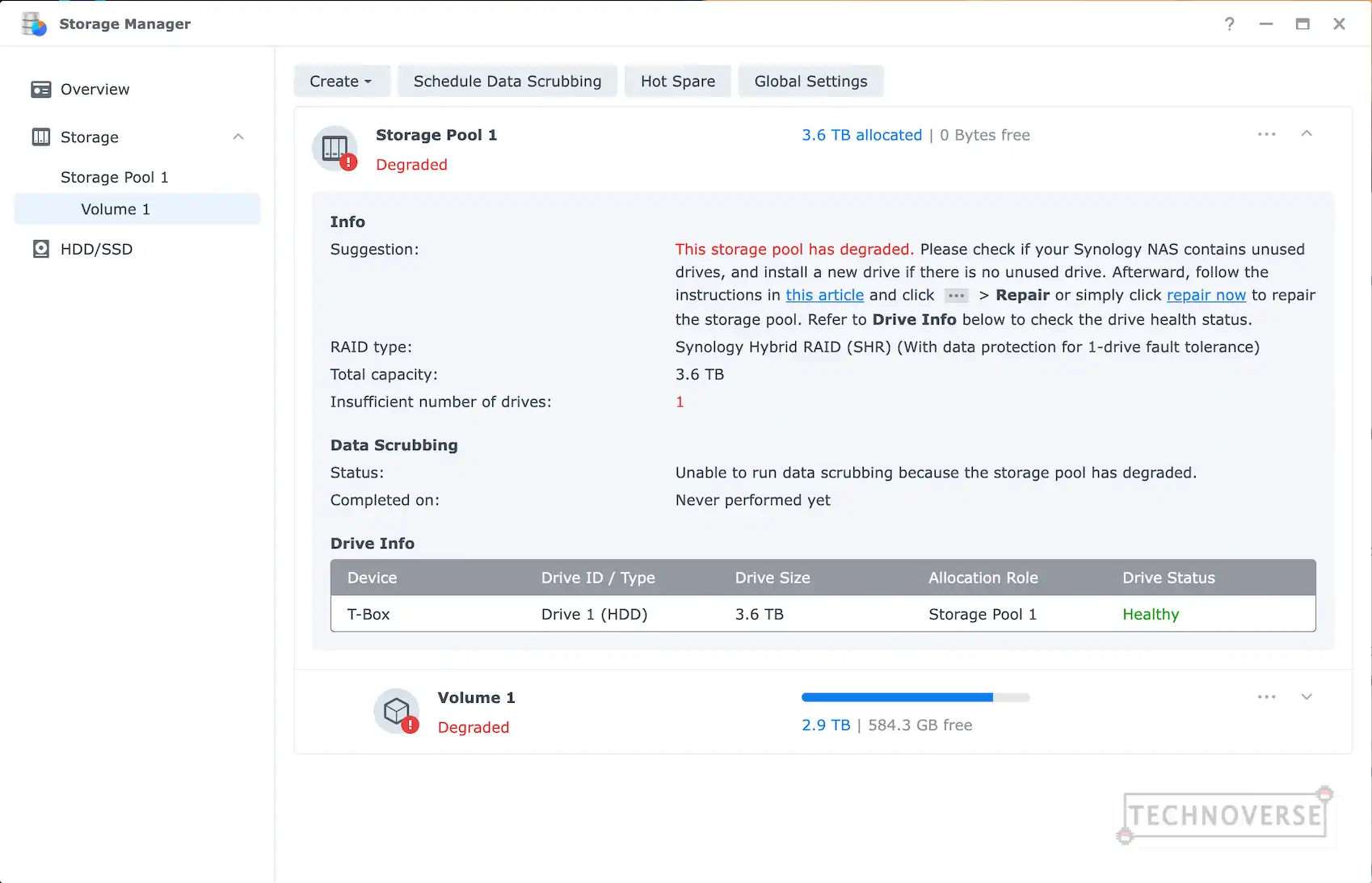Click the Total capacity '3.6 TB' value
This screenshot has height=883, width=1372.
[700, 375]
